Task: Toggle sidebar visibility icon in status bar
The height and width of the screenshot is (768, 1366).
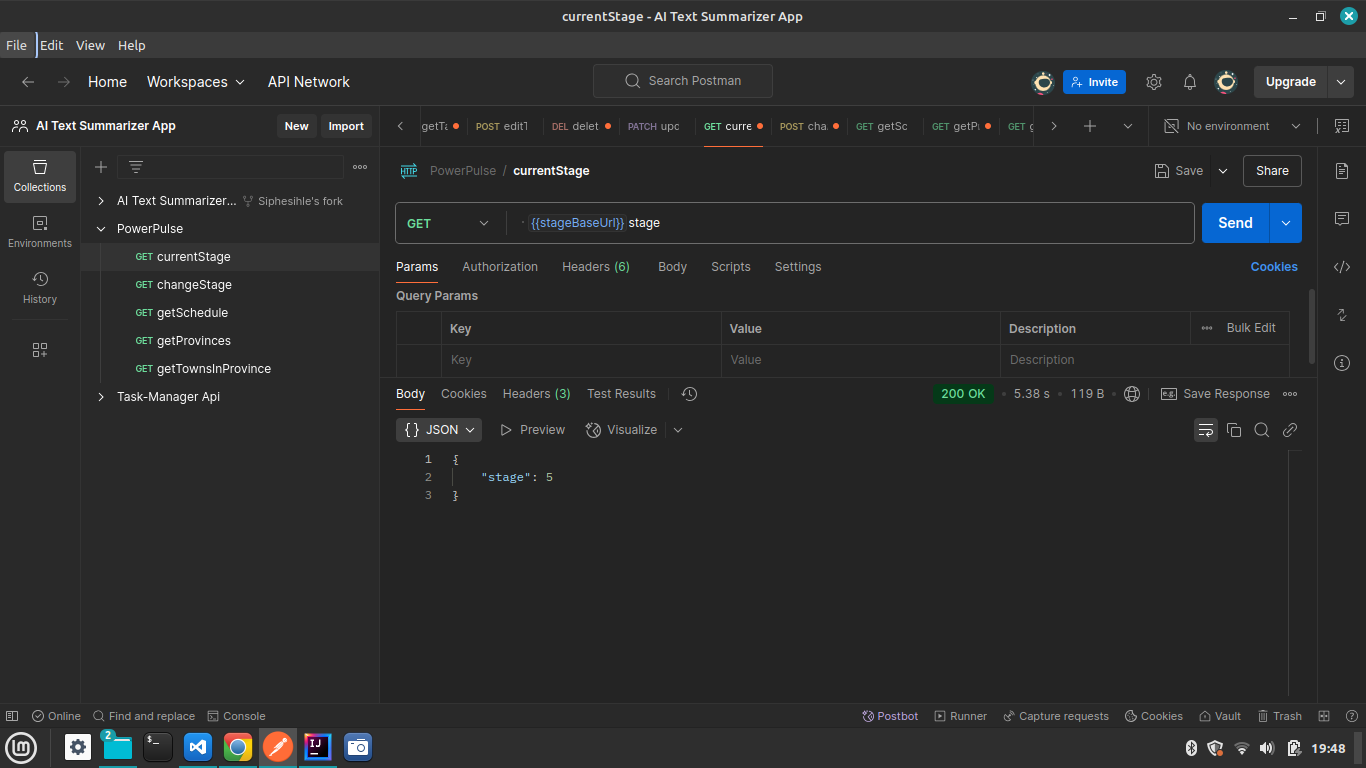Action: (x=12, y=716)
